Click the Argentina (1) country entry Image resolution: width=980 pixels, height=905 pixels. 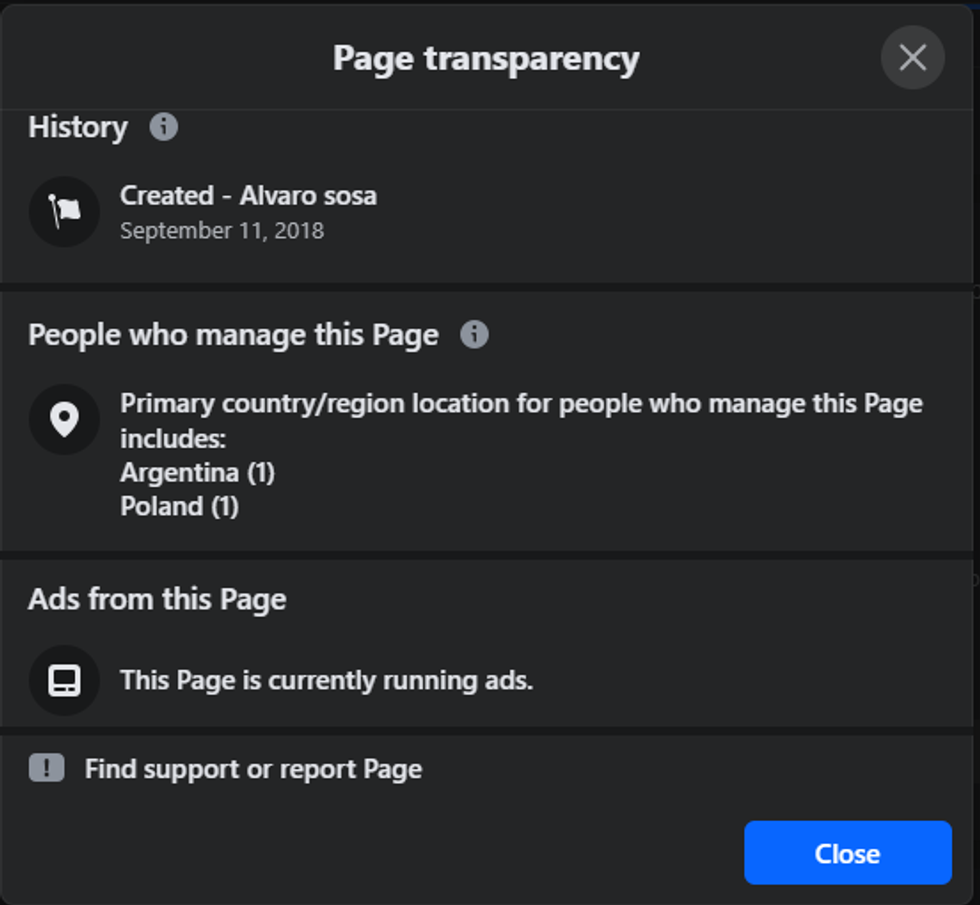(x=197, y=472)
